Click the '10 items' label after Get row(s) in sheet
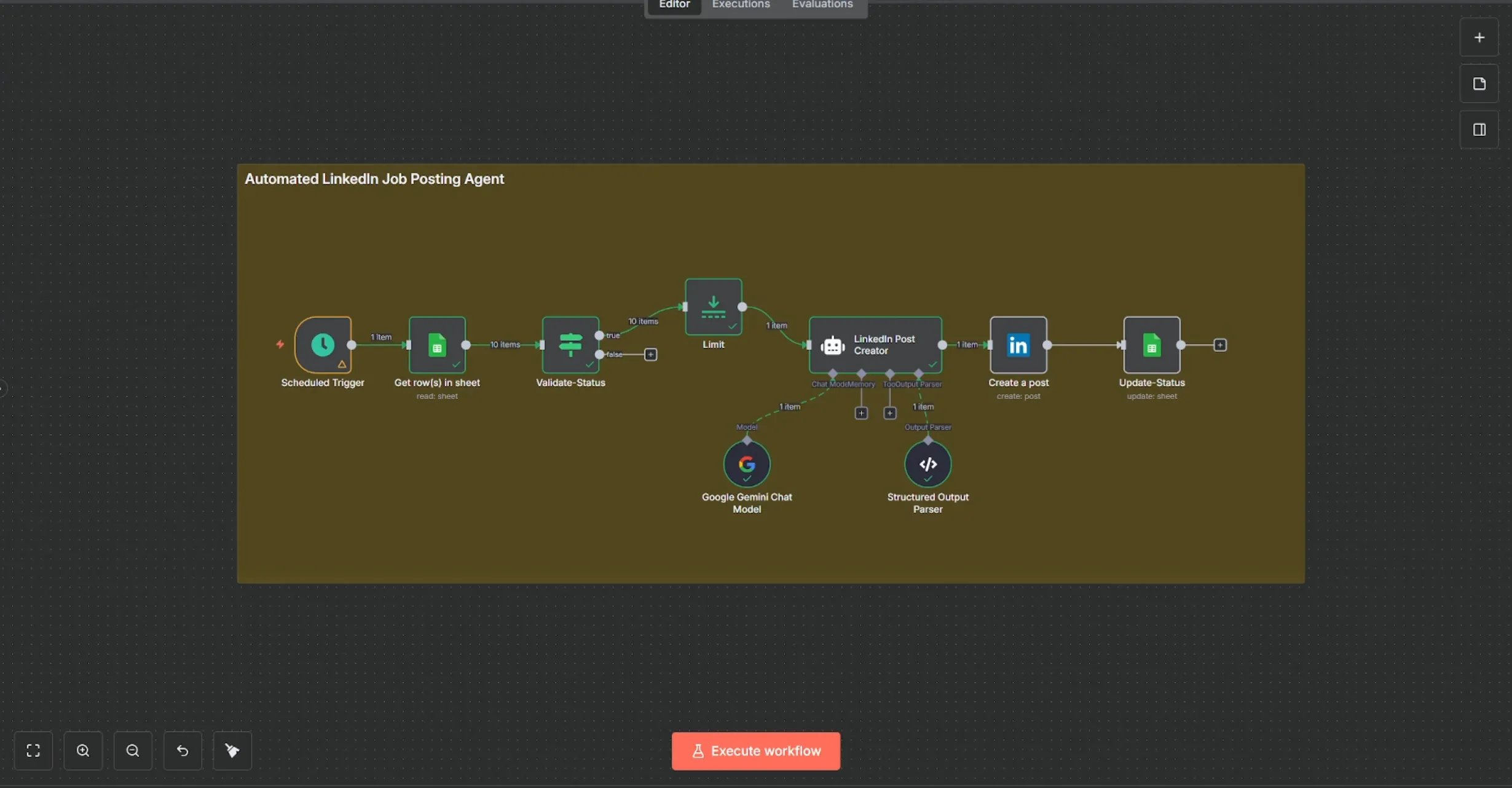1512x788 pixels. pyautogui.click(x=505, y=344)
